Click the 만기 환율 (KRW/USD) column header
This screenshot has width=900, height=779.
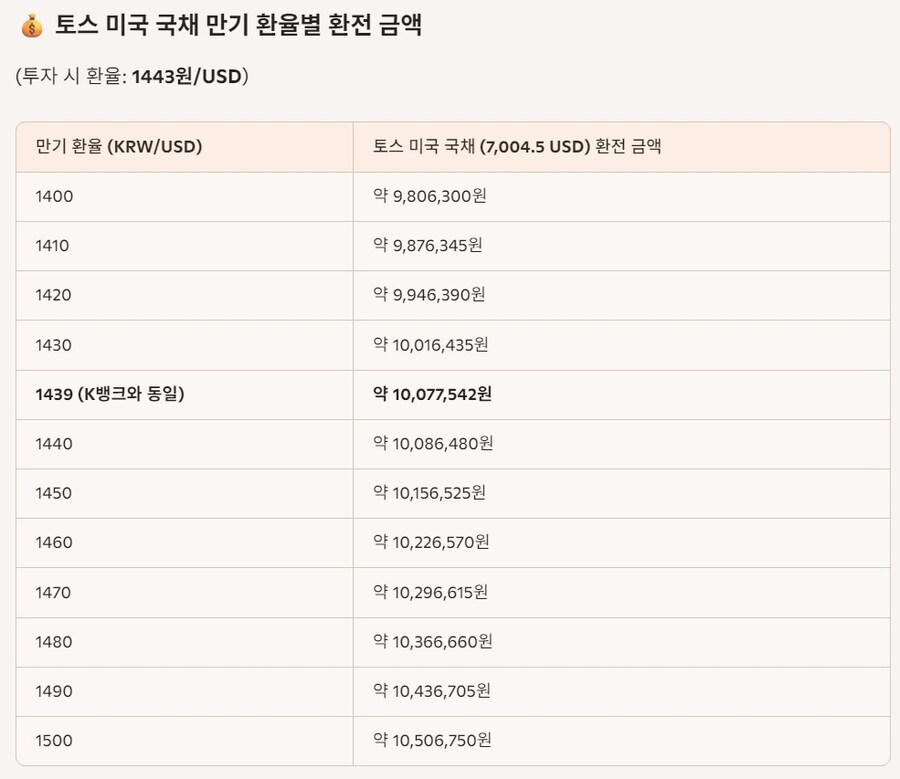(119, 147)
